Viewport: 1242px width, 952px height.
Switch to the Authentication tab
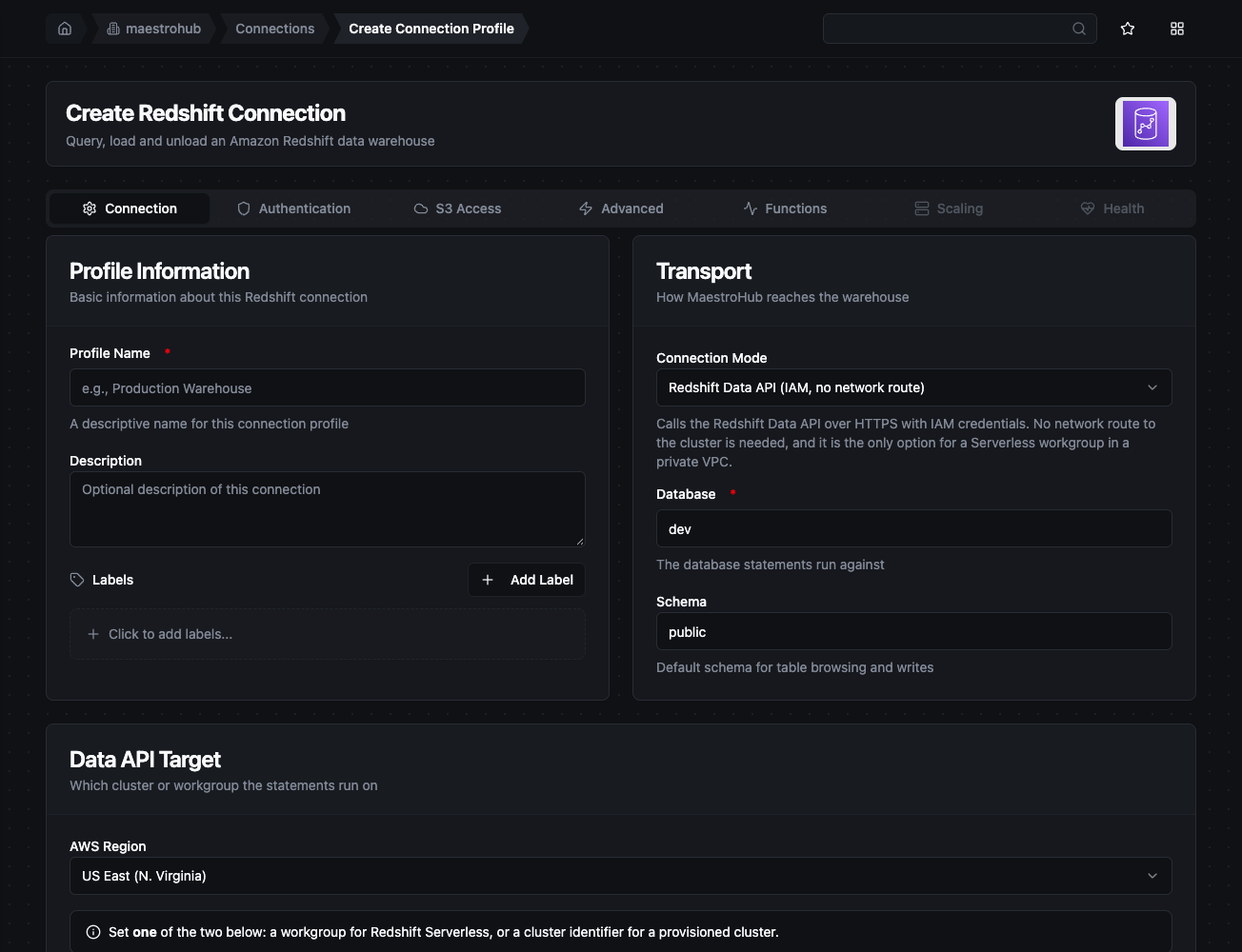[x=293, y=208]
